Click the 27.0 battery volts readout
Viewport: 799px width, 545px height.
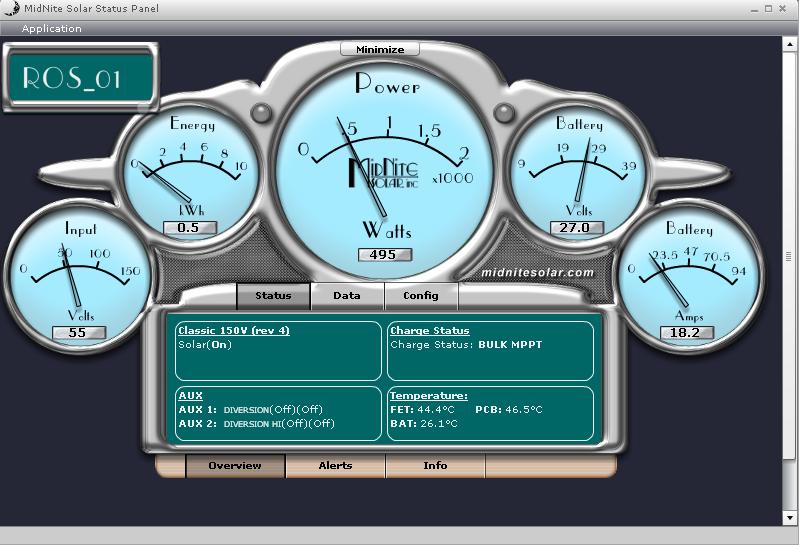coord(577,228)
